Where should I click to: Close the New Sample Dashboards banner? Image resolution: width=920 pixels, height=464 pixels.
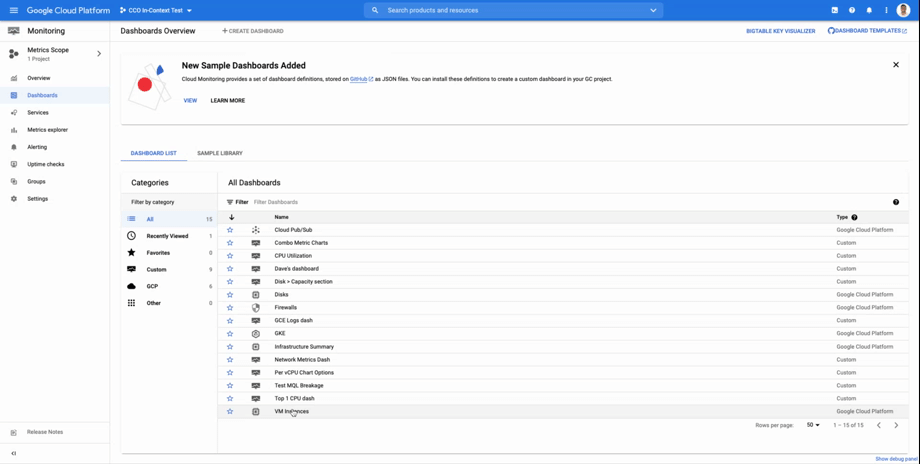(895, 65)
